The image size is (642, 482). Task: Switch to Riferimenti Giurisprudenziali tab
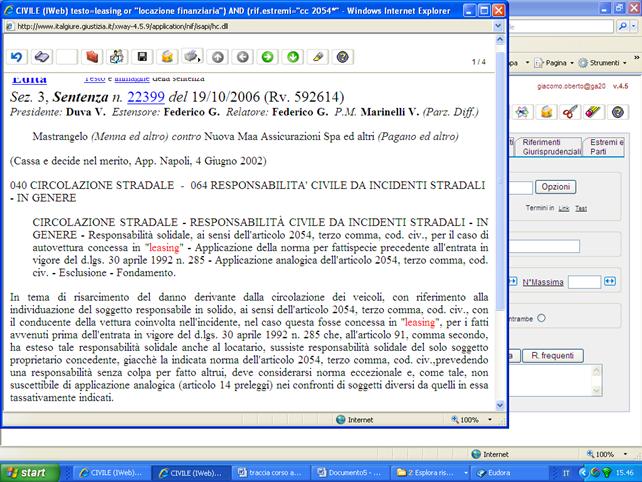(551, 147)
